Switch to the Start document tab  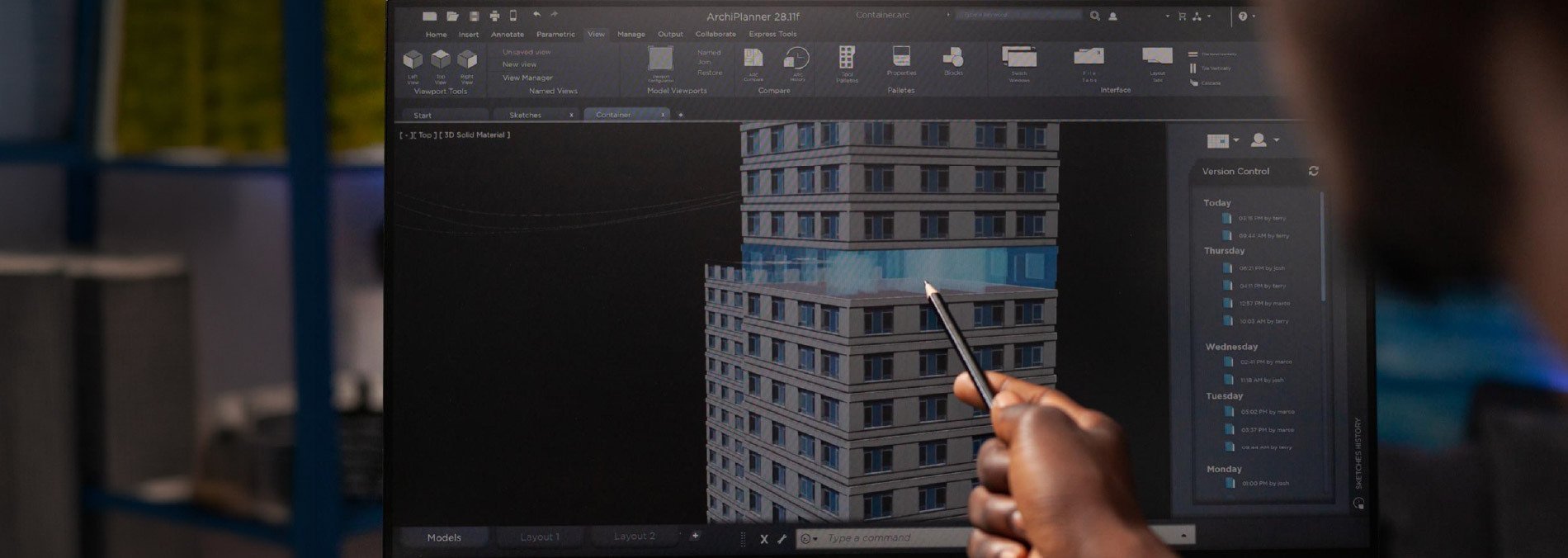click(x=444, y=115)
